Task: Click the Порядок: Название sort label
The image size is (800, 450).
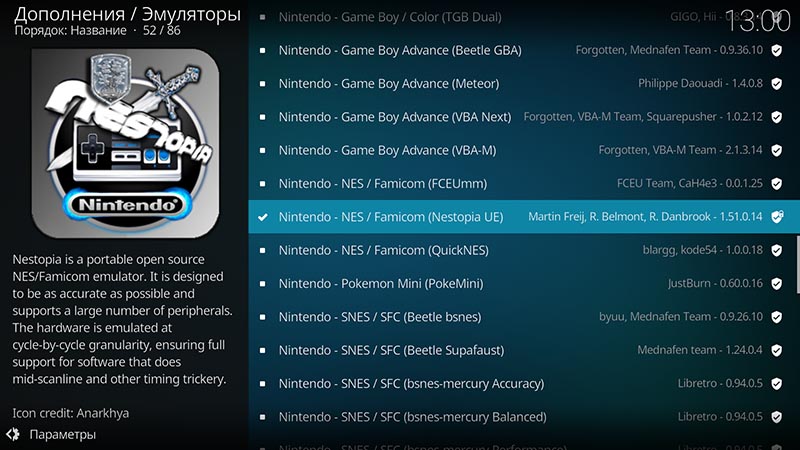Action: [x=70, y=31]
